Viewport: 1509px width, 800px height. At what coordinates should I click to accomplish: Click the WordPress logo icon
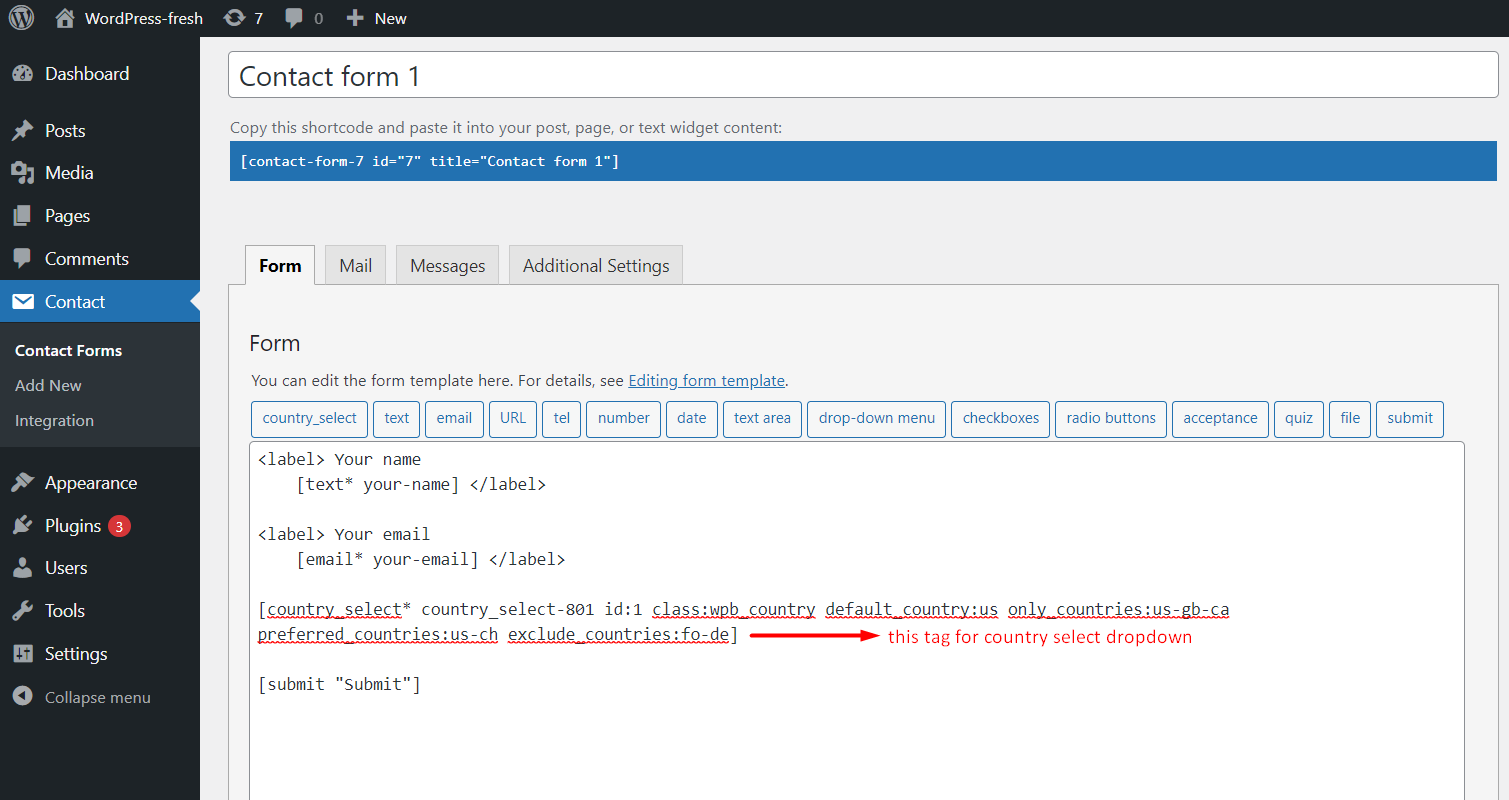point(21,18)
